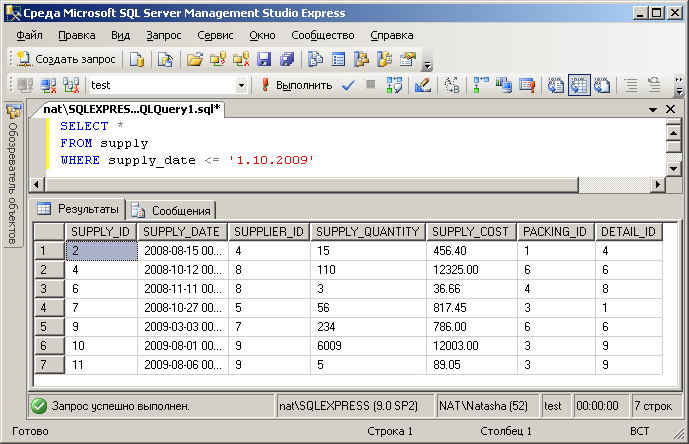The width and height of the screenshot is (689, 444).
Task: Click the Open File folder icon
Action: [195, 59]
